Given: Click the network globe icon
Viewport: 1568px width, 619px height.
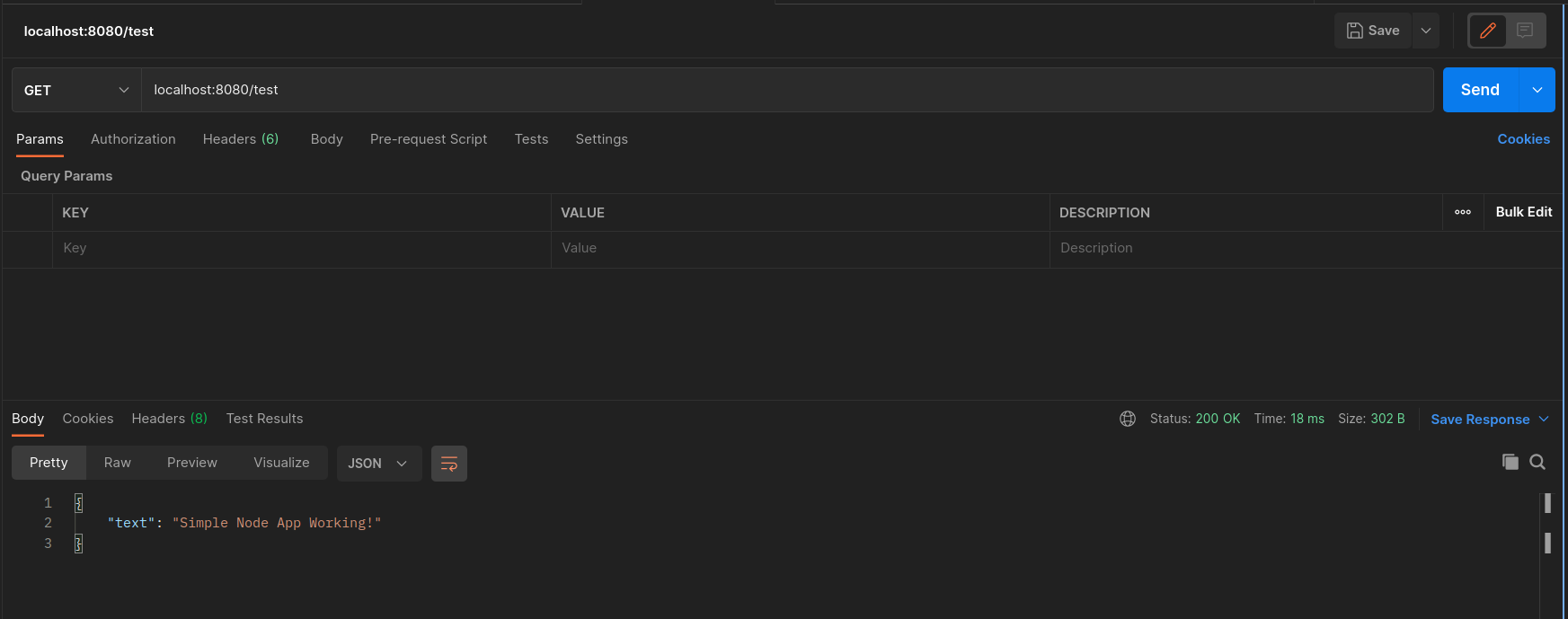Looking at the screenshot, I should [1127, 419].
